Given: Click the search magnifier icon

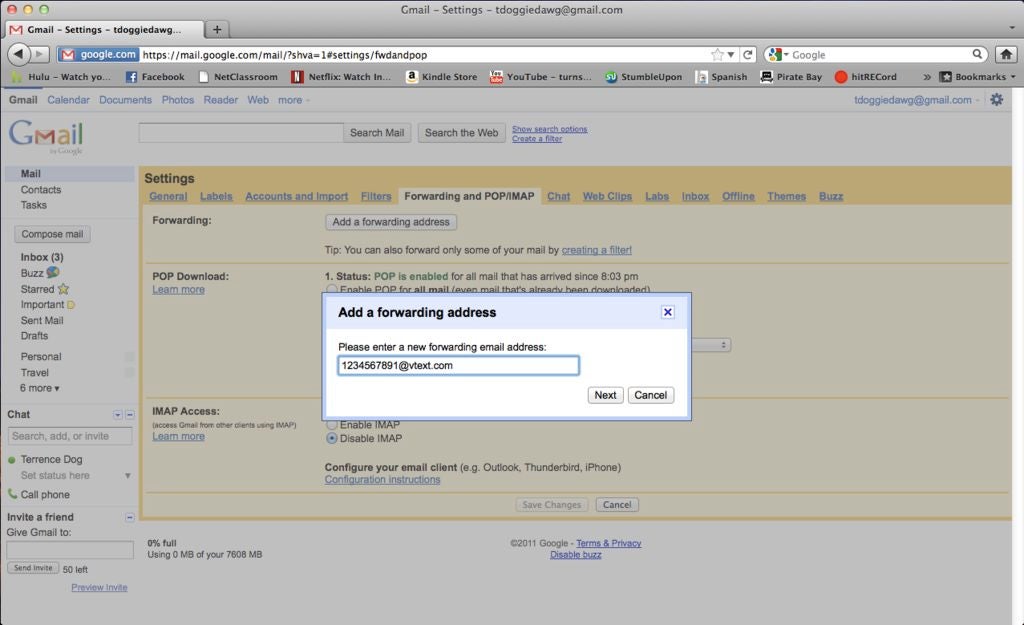Looking at the screenshot, I should pyautogui.click(x=977, y=54).
